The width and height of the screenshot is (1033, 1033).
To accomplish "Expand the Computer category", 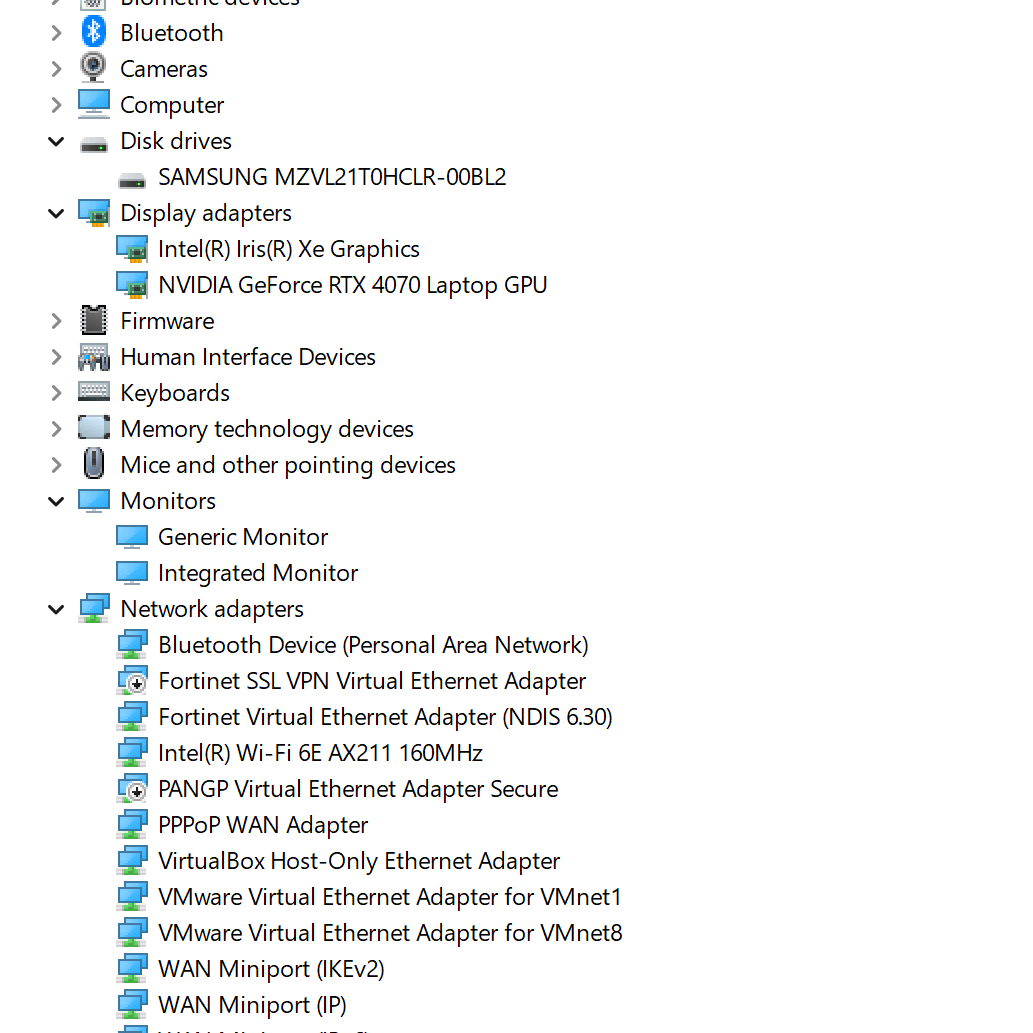I will tap(57, 105).
